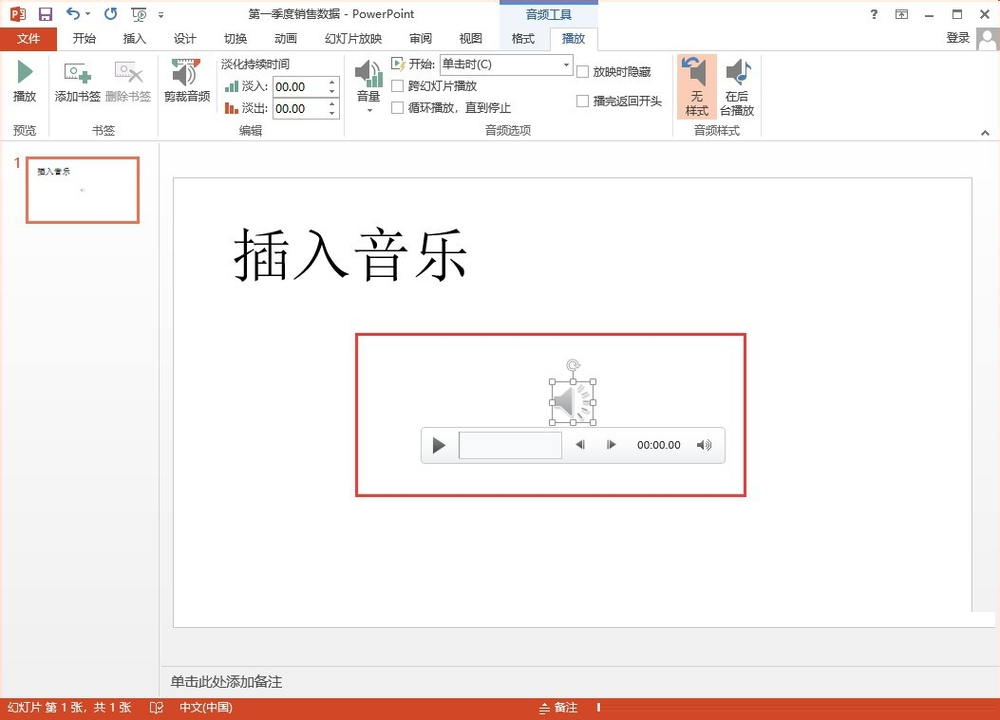This screenshot has width=1000, height=720.
Task: Switch to the 设计 ribbon tab
Action: coord(185,39)
